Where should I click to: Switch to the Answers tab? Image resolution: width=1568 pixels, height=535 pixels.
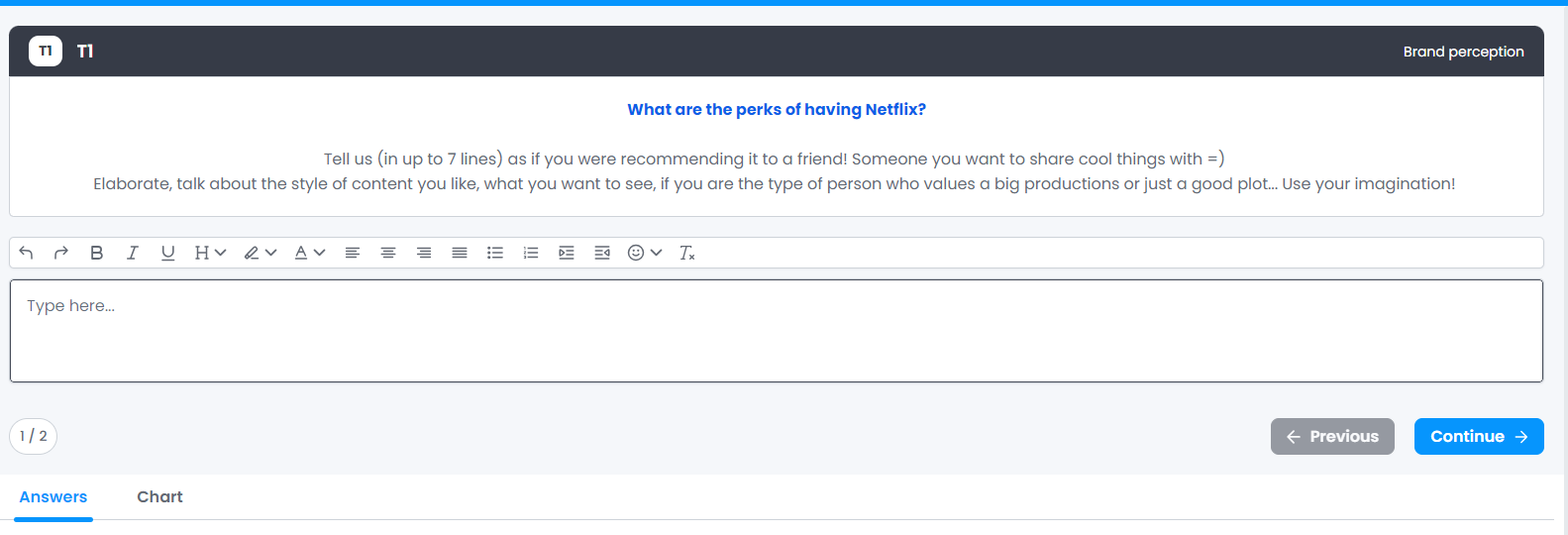pos(53,497)
